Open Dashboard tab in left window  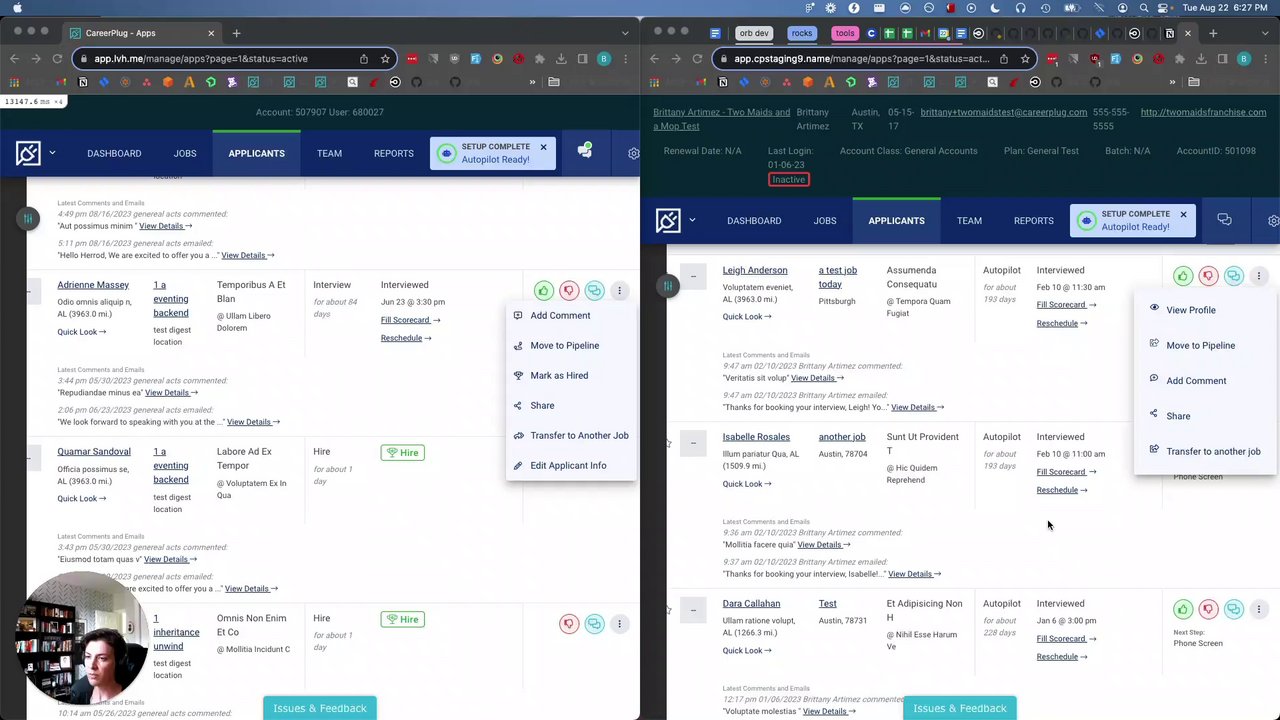coord(114,153)
